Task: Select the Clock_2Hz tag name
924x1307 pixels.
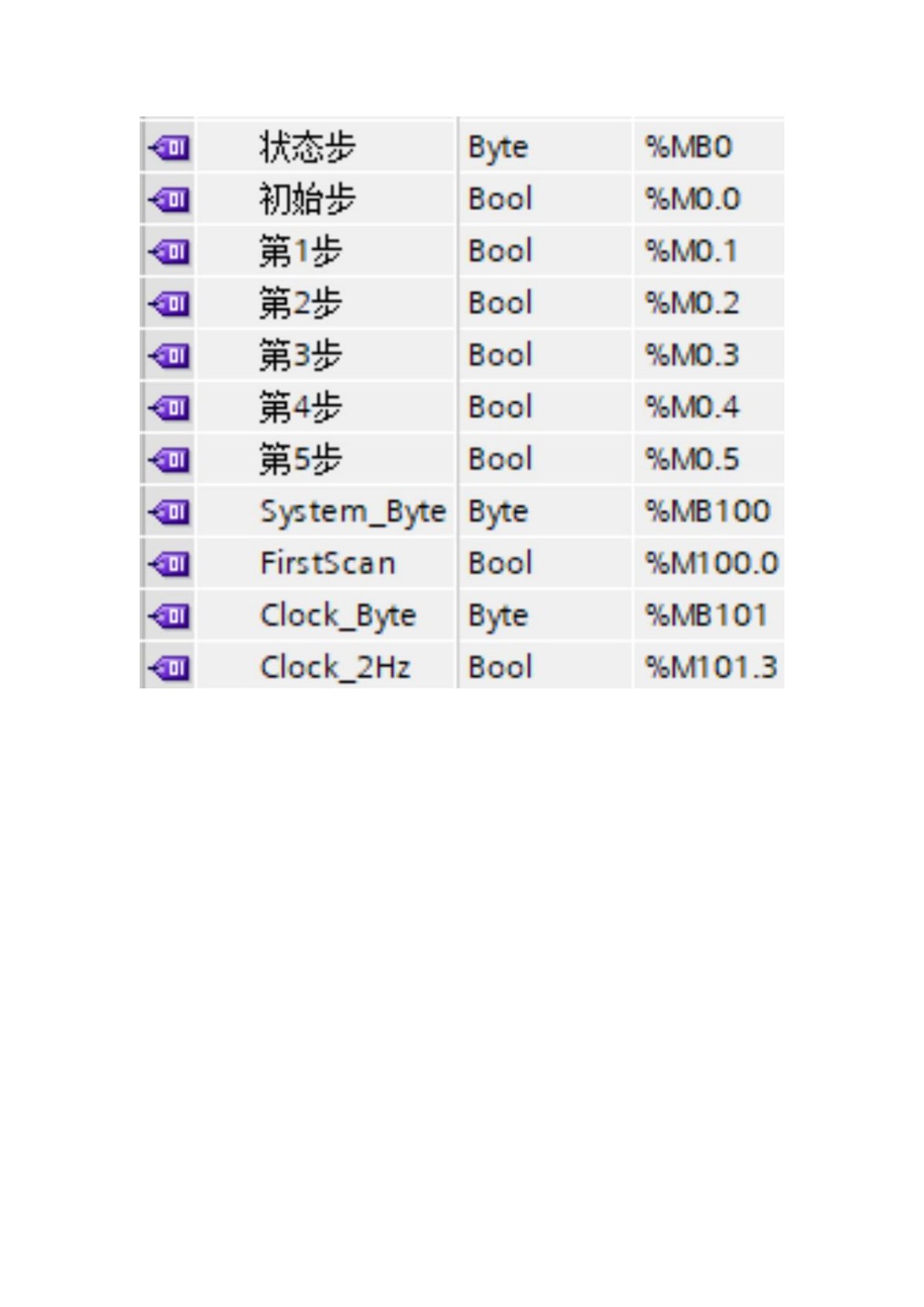Action: (x=335, y=668)
